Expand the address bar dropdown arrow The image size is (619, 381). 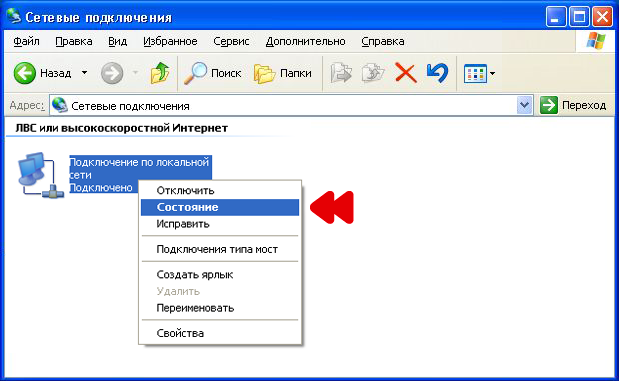pyautogui.click(x=524, y=105)
